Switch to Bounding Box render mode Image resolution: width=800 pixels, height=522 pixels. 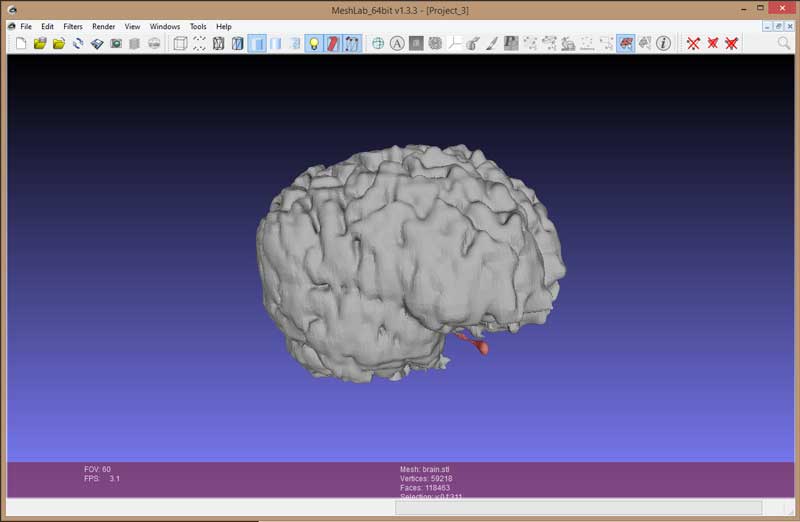pos(180,44)
